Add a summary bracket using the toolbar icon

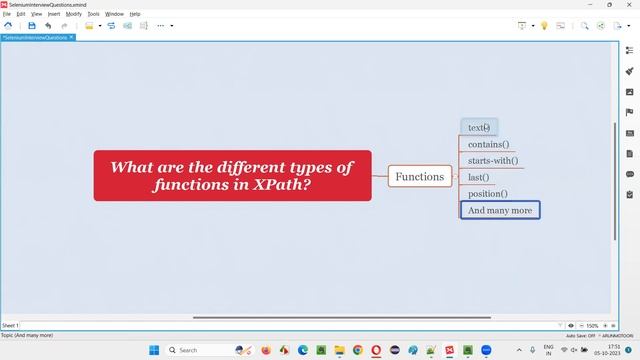(144, 26)
